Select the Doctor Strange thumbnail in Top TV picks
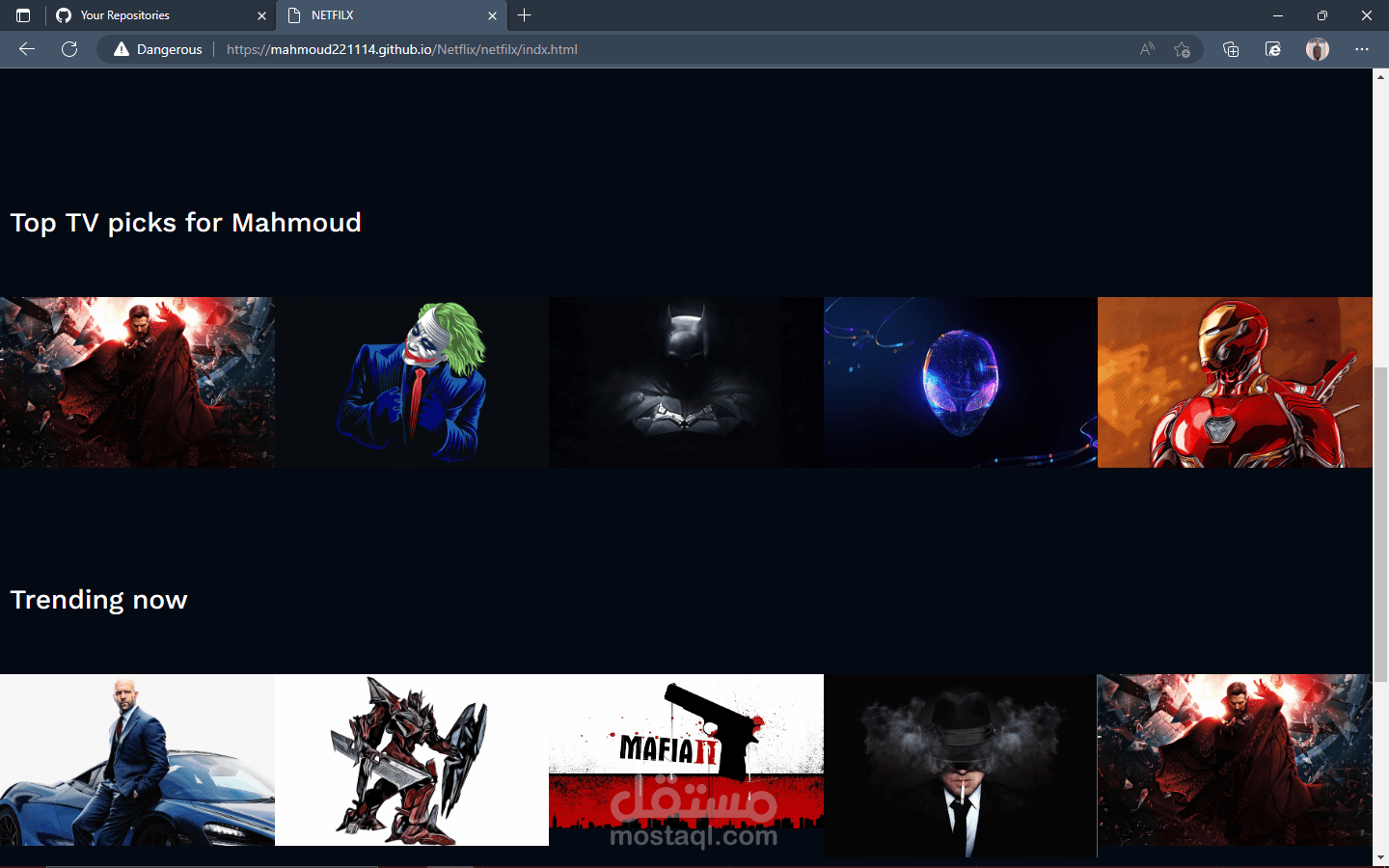This screenshot has width=1389, height=868. 137,382
